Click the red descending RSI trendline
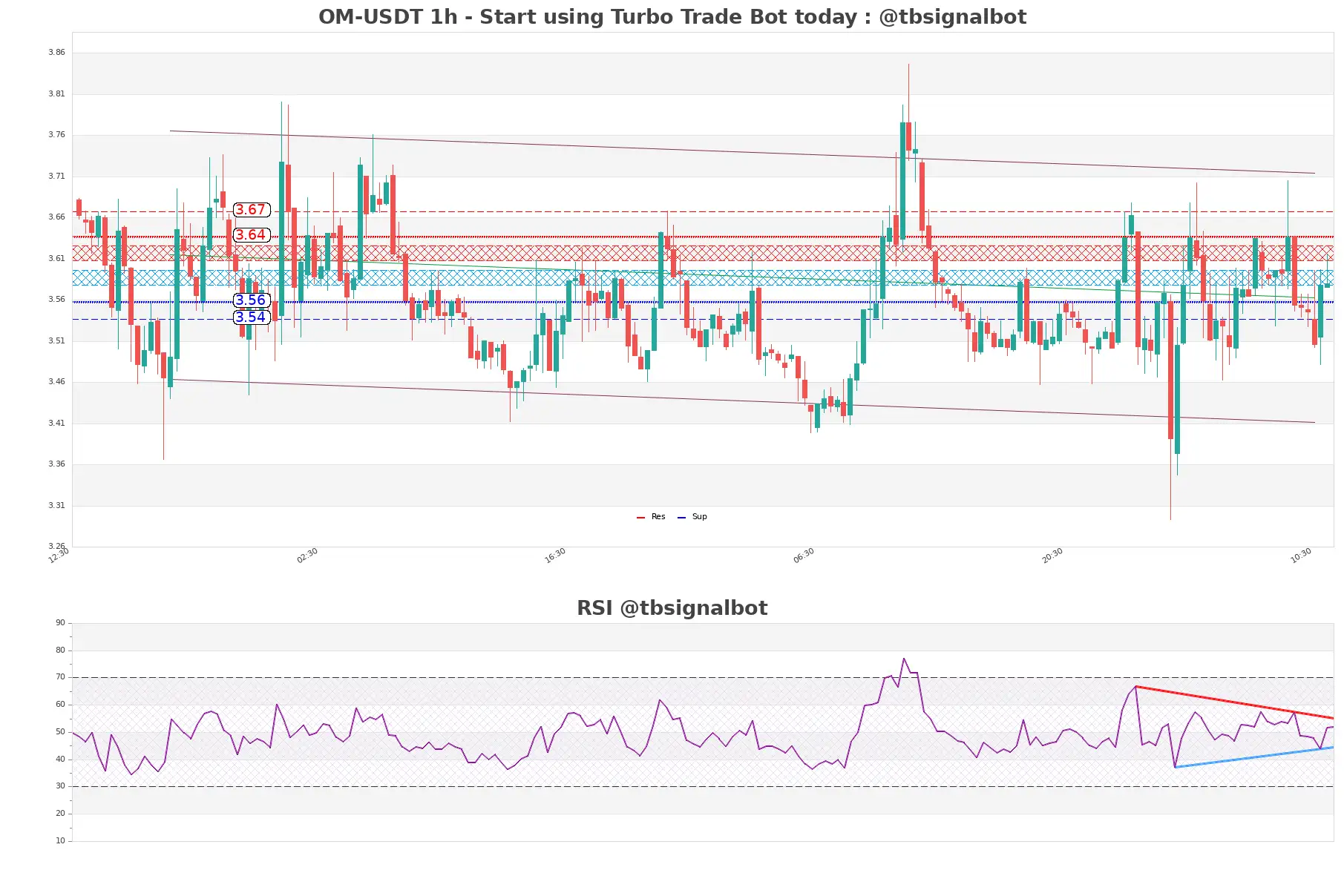The height and width of the screenshot is (896, 1344). coord(1234,702)
